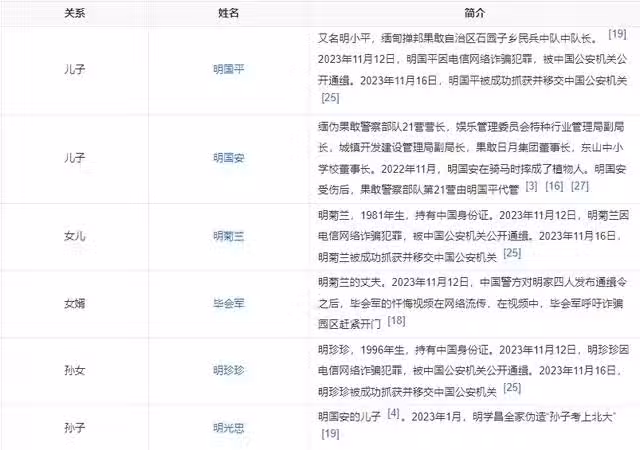Select the 女婿 relation cell

(74, 302)
